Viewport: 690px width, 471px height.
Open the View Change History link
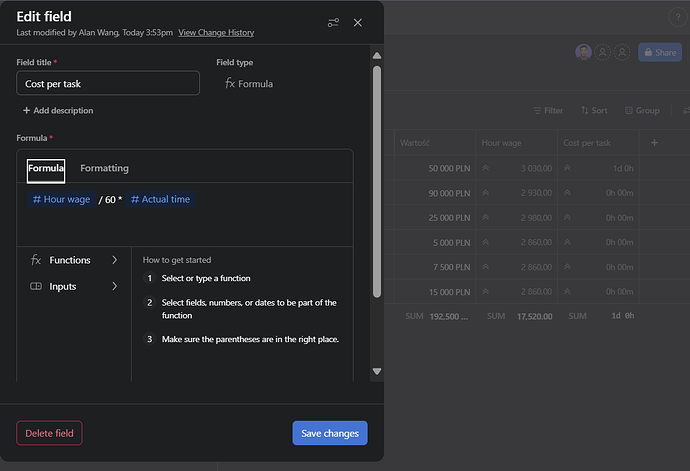pyautogui.click(x=230, y=33)
